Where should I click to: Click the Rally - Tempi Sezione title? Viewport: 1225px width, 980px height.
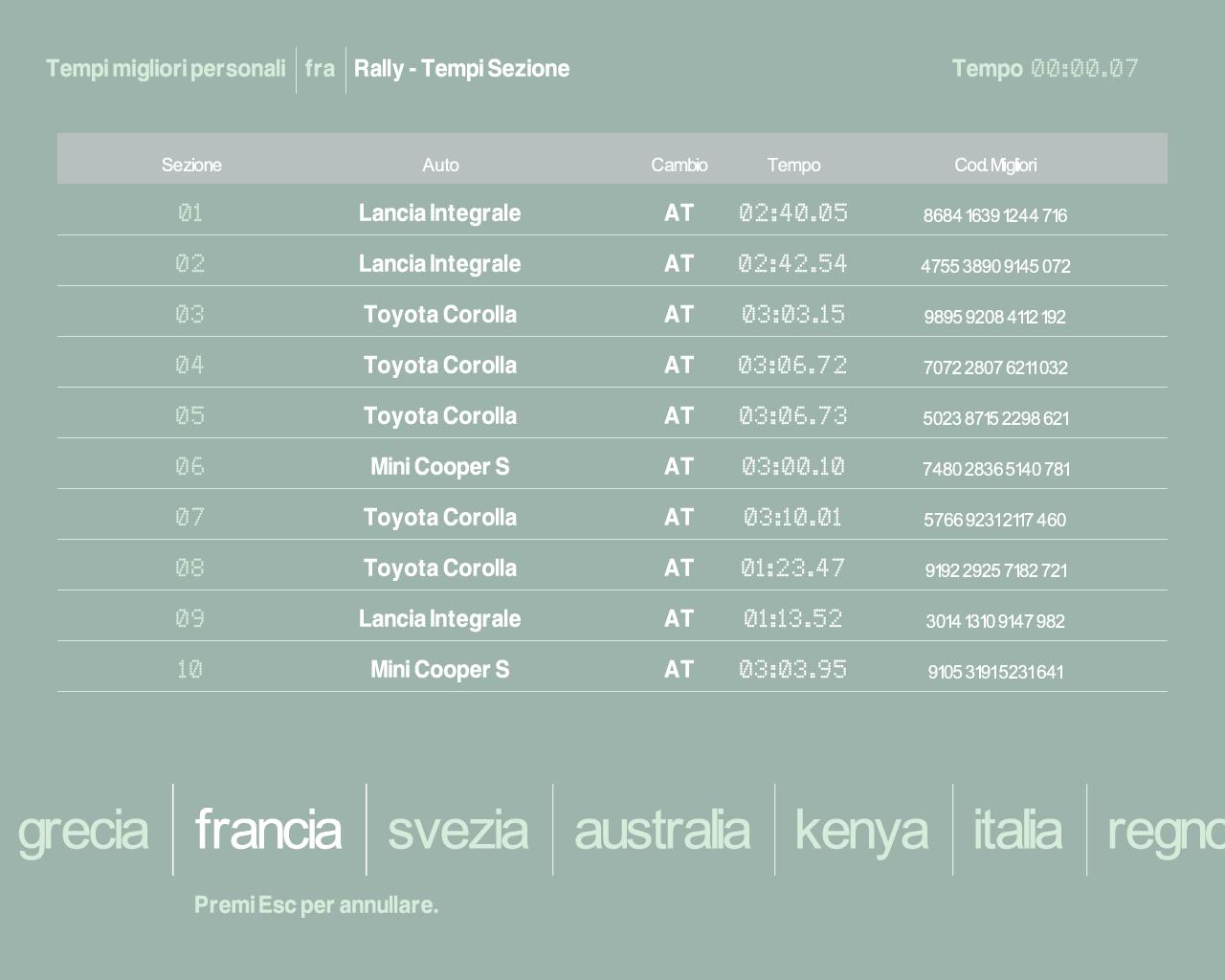tap(461, 69)
